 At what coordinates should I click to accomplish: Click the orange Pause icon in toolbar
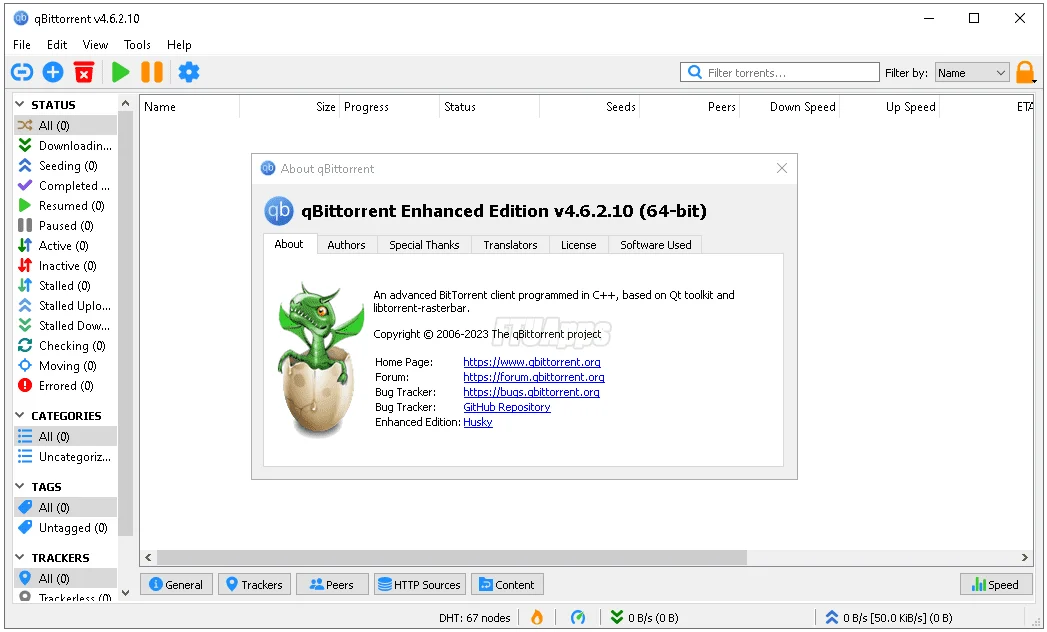pos(152,72)
